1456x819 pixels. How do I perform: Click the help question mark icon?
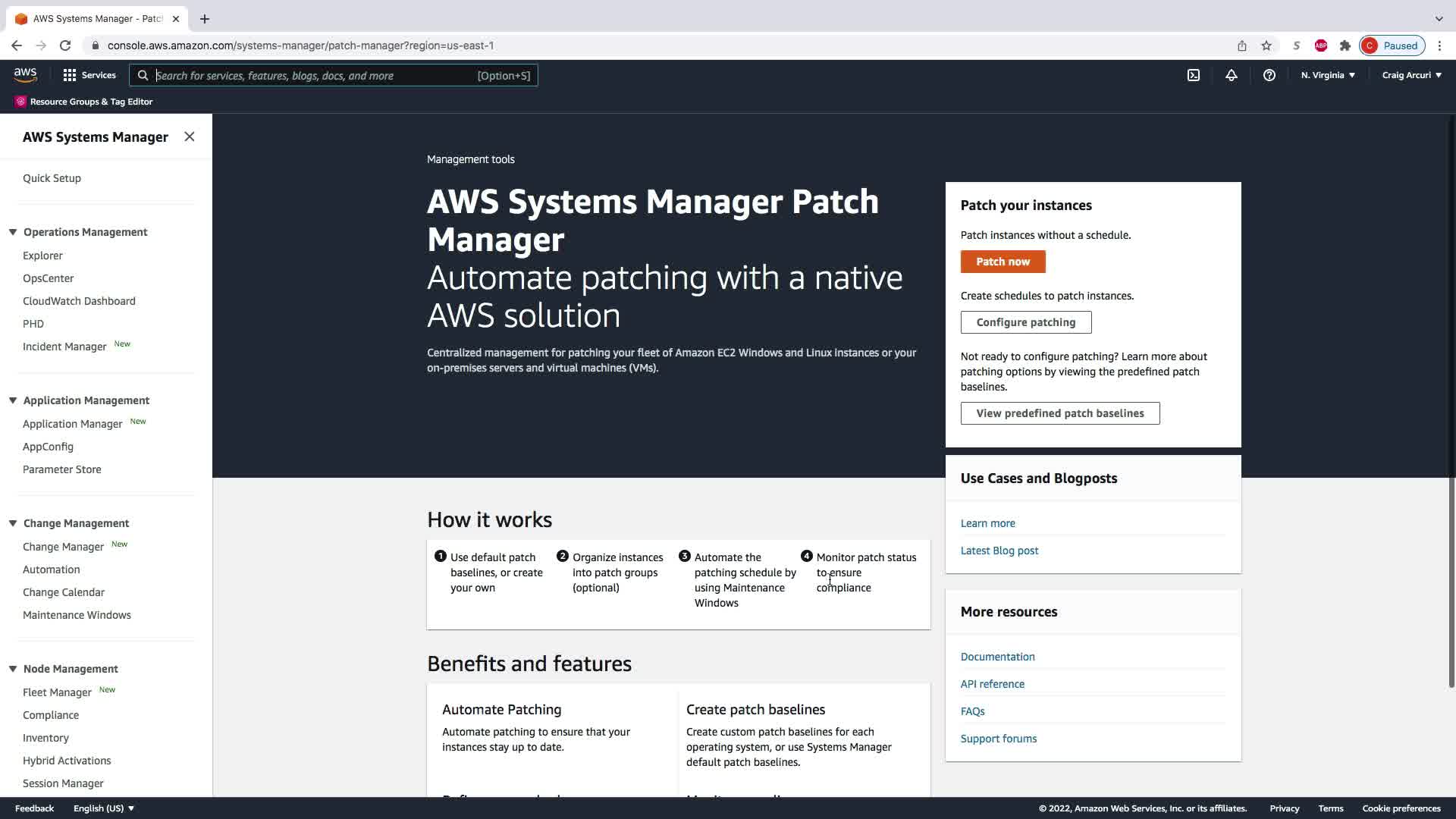click(x=1269, y=75)
